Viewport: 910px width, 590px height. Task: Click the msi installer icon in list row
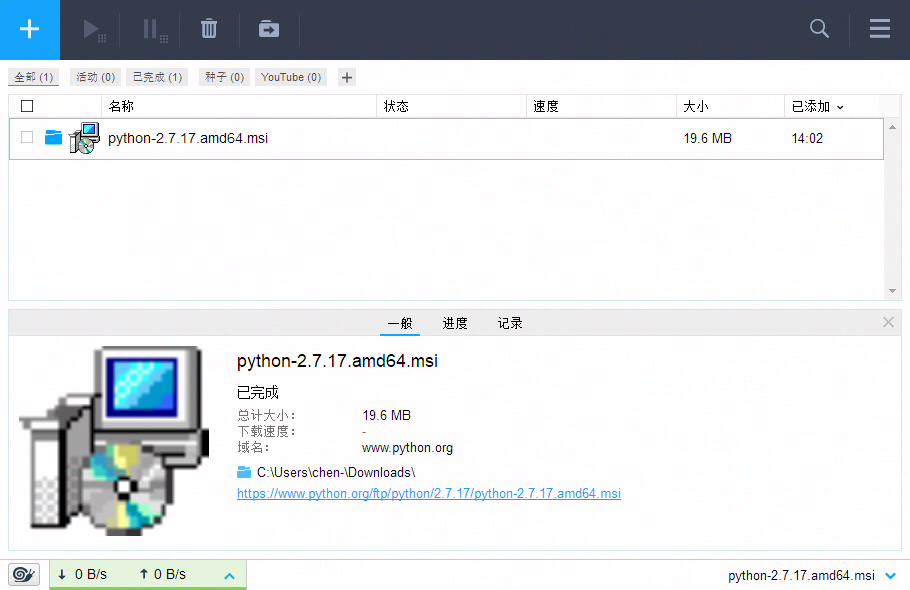[x=84, y=138]
